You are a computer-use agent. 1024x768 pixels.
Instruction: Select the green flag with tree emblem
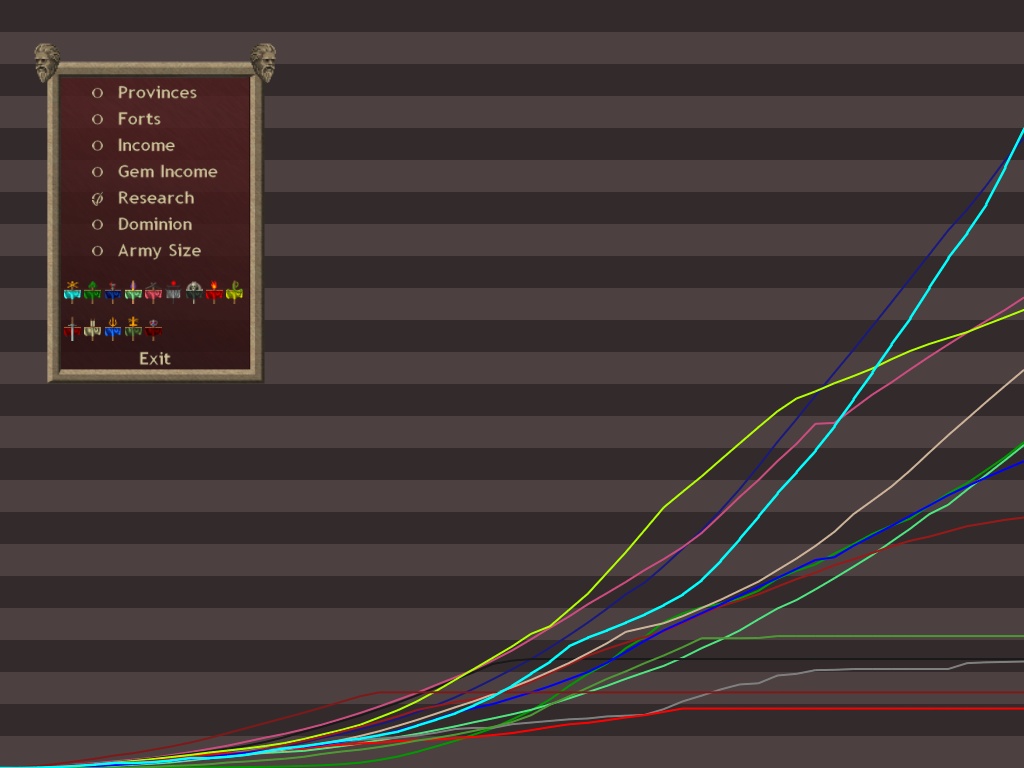point(93,292)
